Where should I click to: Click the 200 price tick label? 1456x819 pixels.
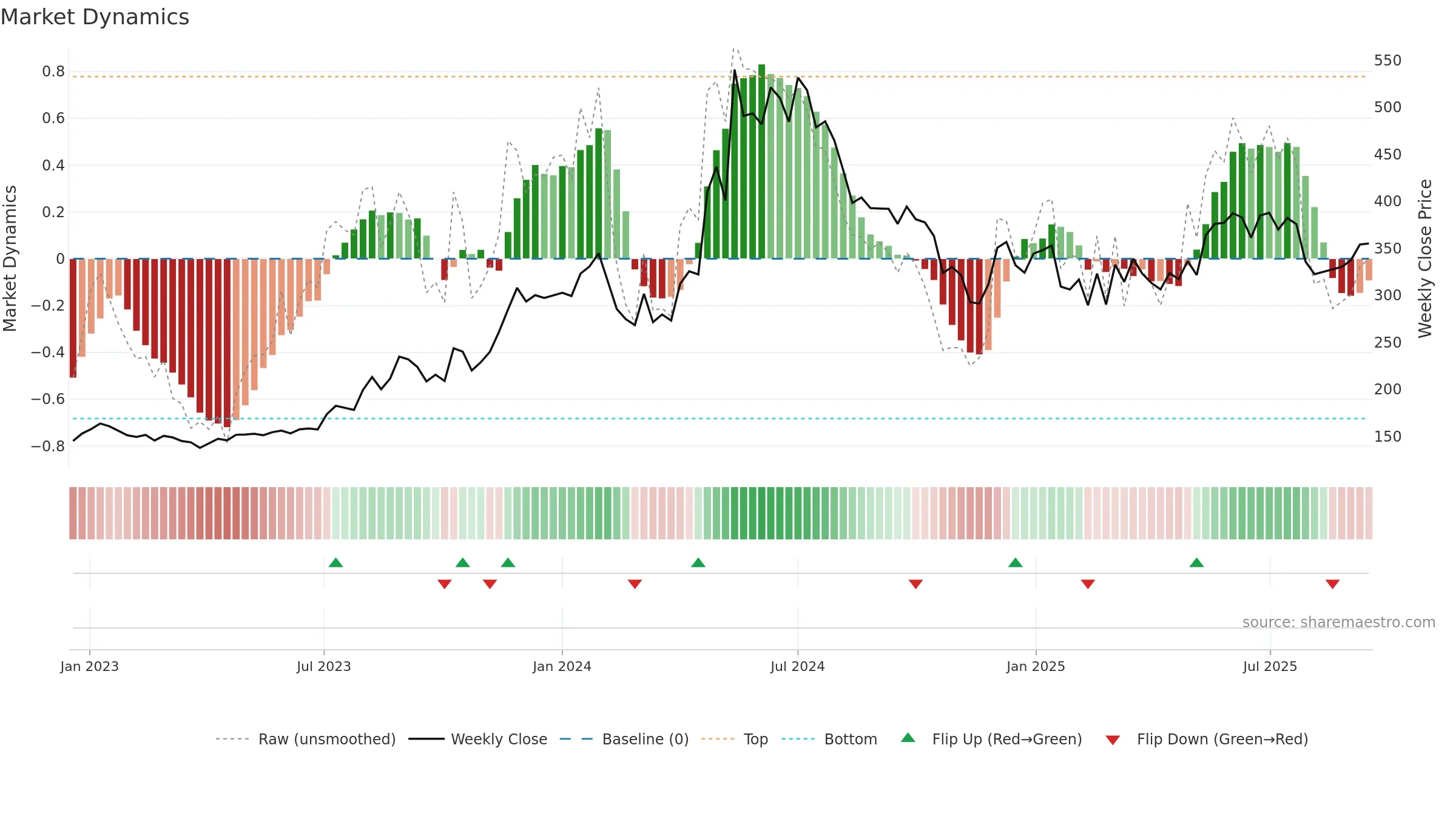pos(1387,389)
